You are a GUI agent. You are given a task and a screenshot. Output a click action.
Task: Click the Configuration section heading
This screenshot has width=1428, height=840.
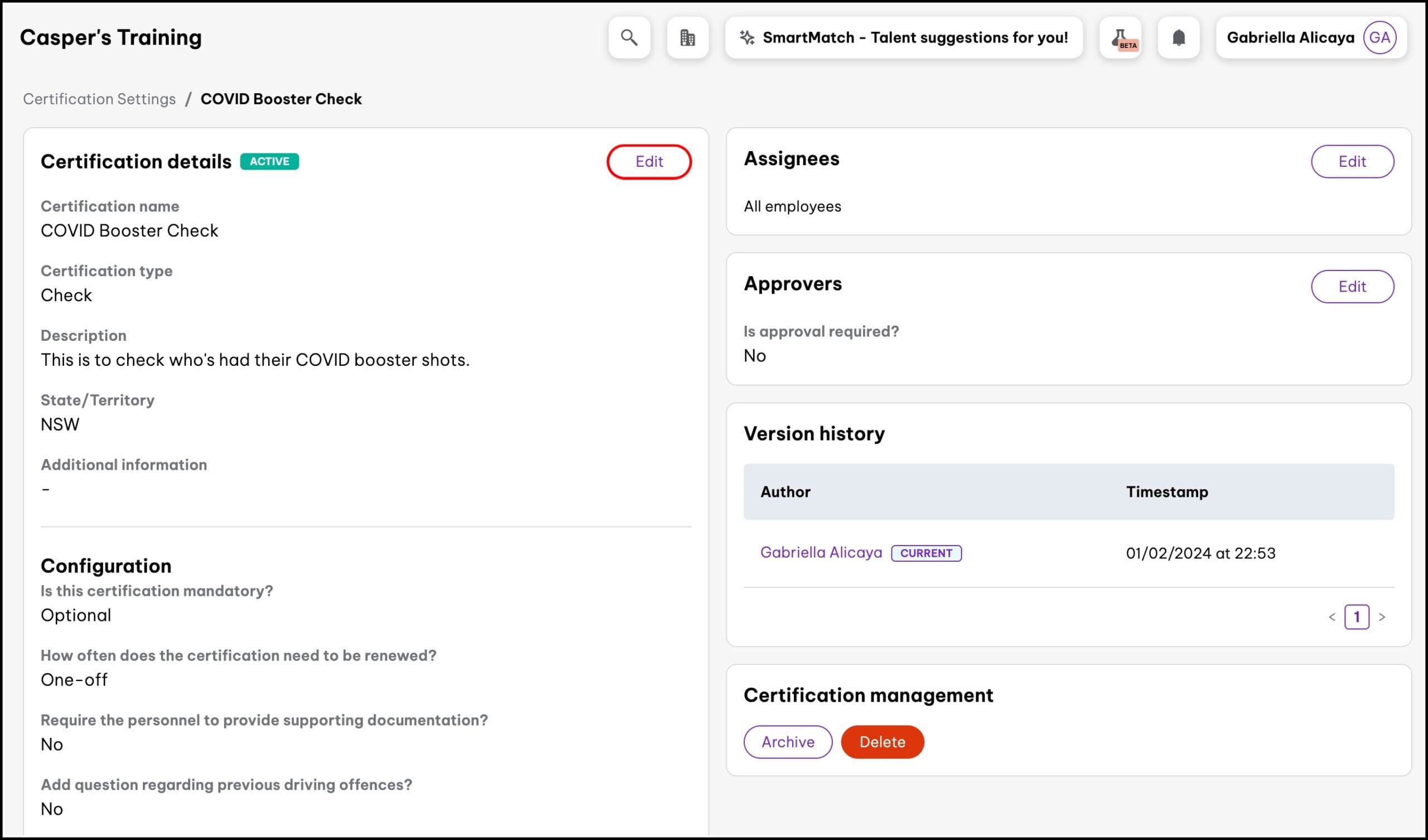tap(106, 565)
